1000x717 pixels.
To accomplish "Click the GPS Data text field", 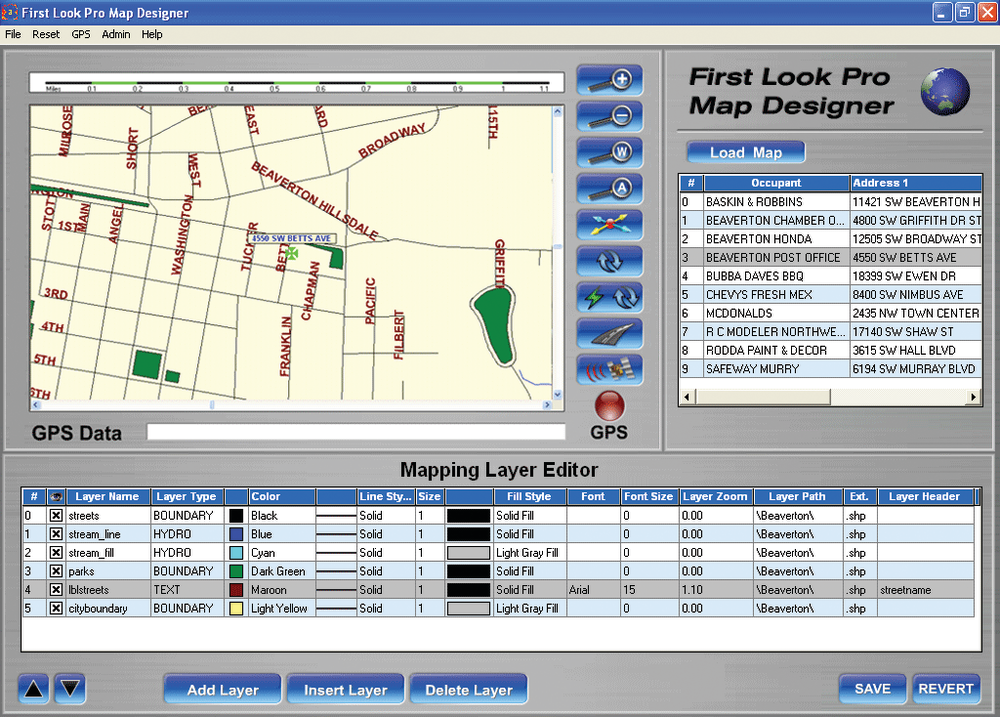I will (x=355, y=432).
